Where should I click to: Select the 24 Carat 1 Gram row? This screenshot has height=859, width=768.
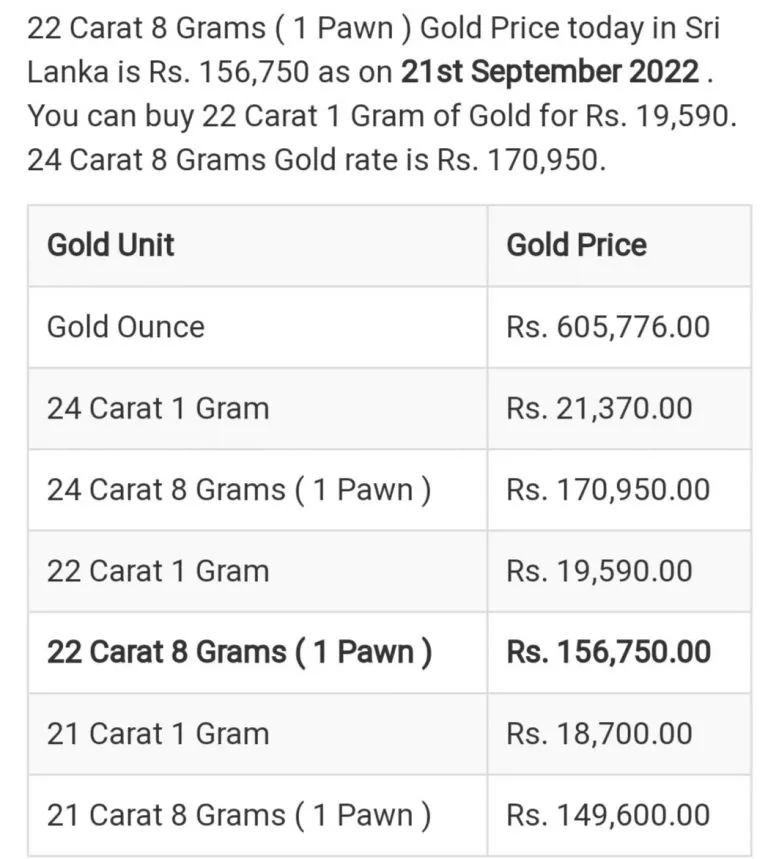tap(389, 409)
